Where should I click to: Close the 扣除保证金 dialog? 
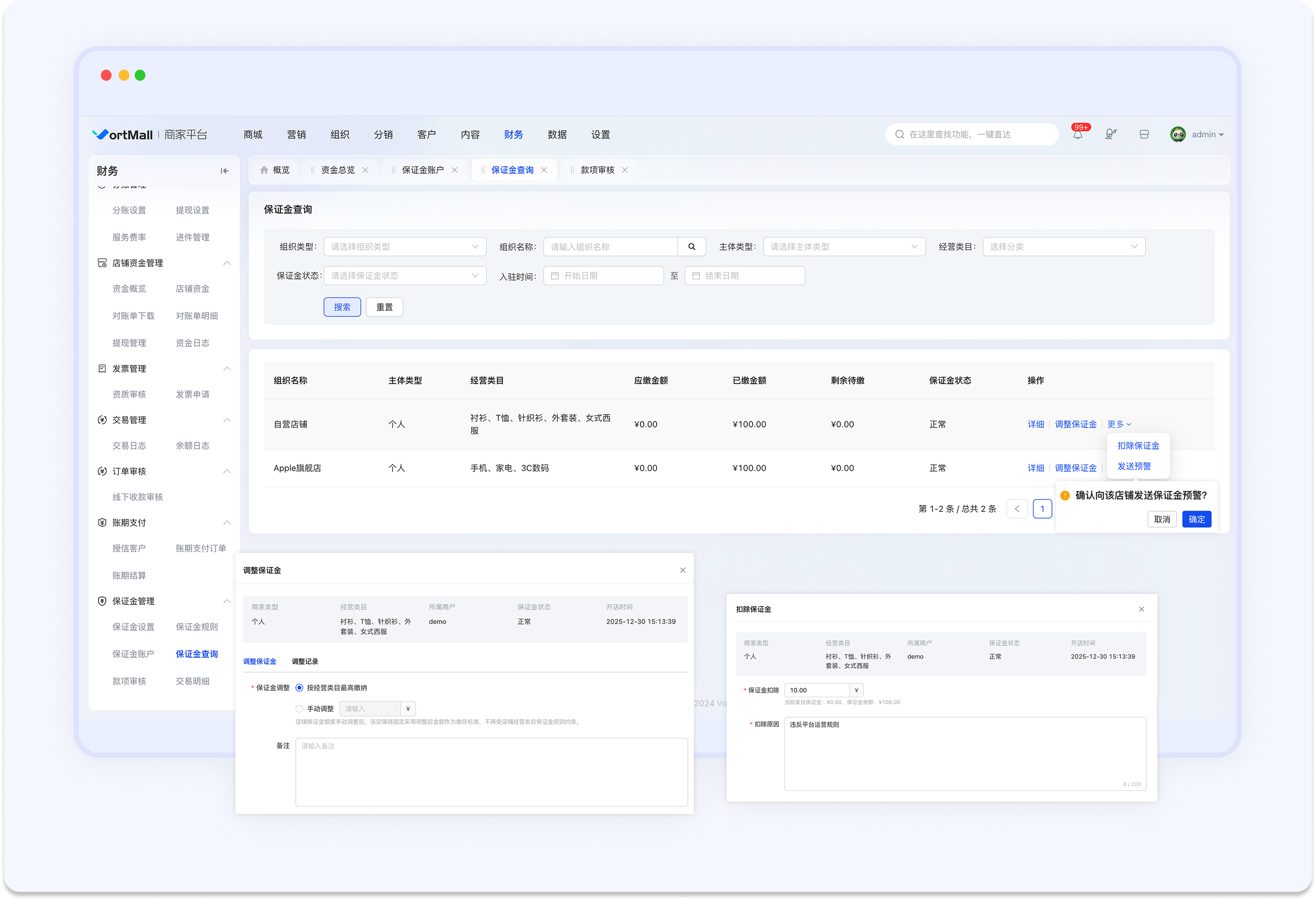point(1141,609)
